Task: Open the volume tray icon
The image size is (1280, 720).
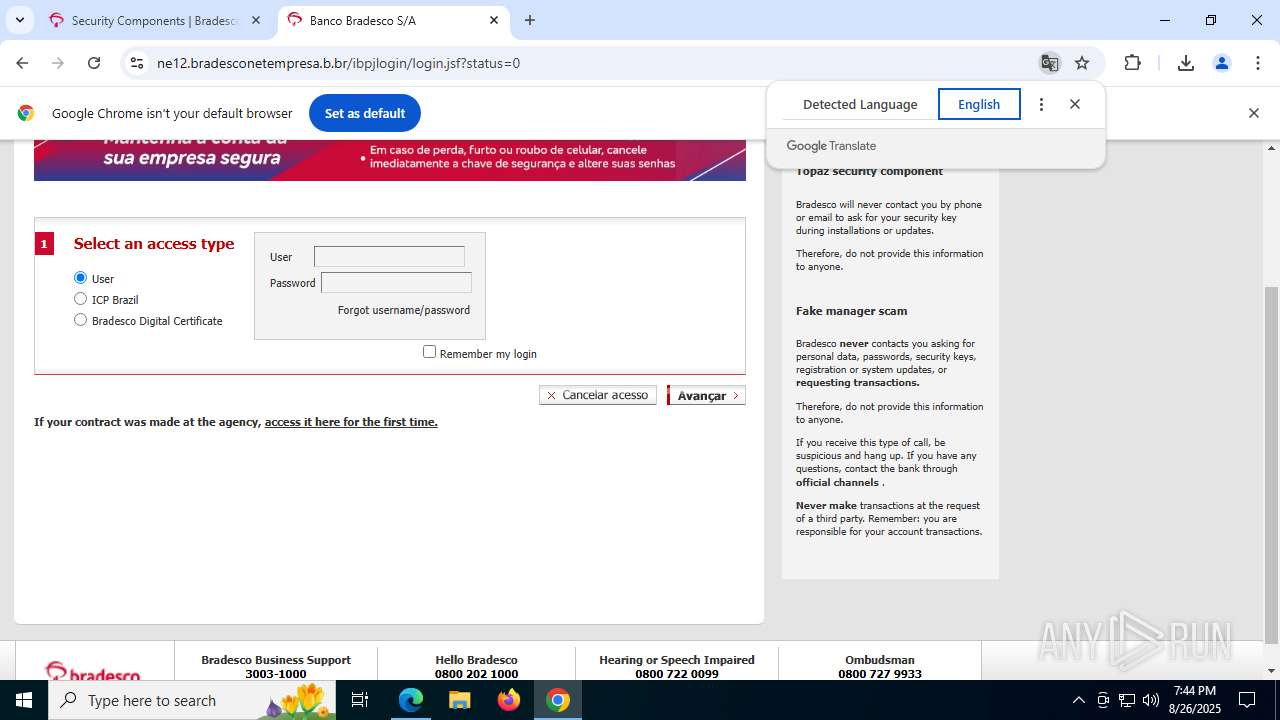Action: click(1151, 700)
